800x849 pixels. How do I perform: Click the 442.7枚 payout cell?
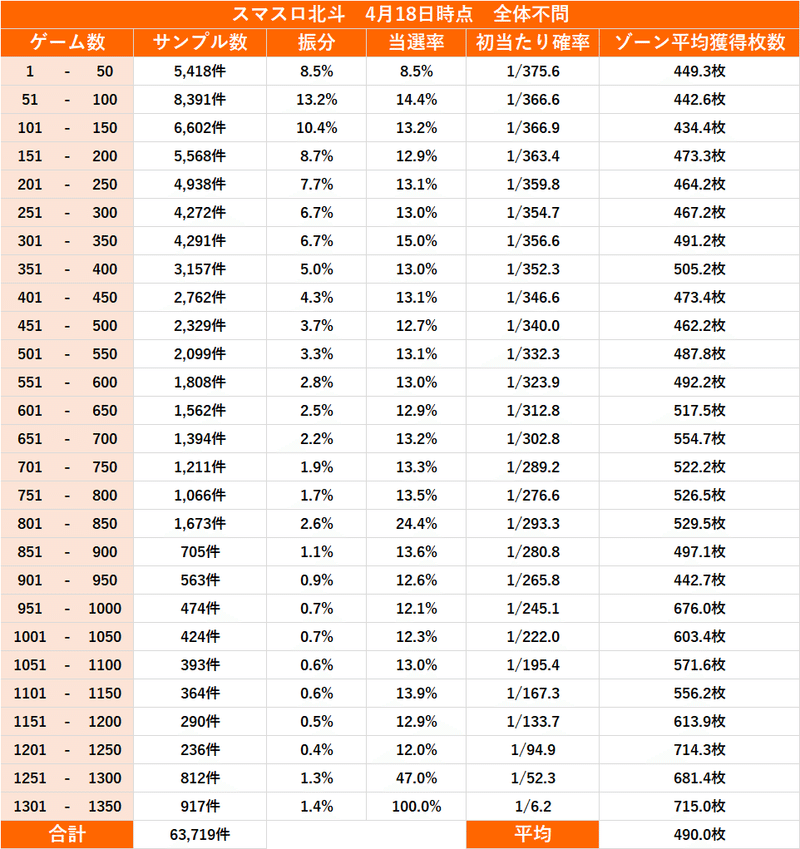[x=699, y=580]
